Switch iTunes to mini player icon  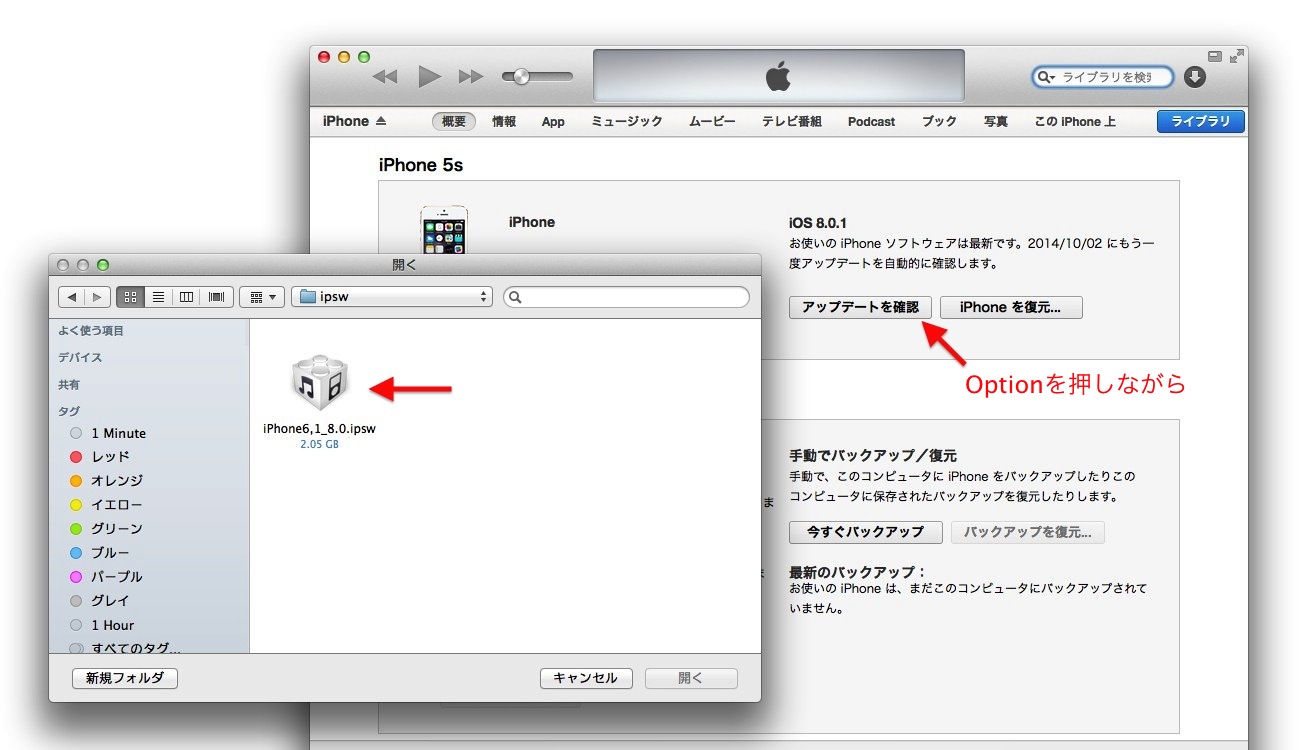tap(1215, 56)
